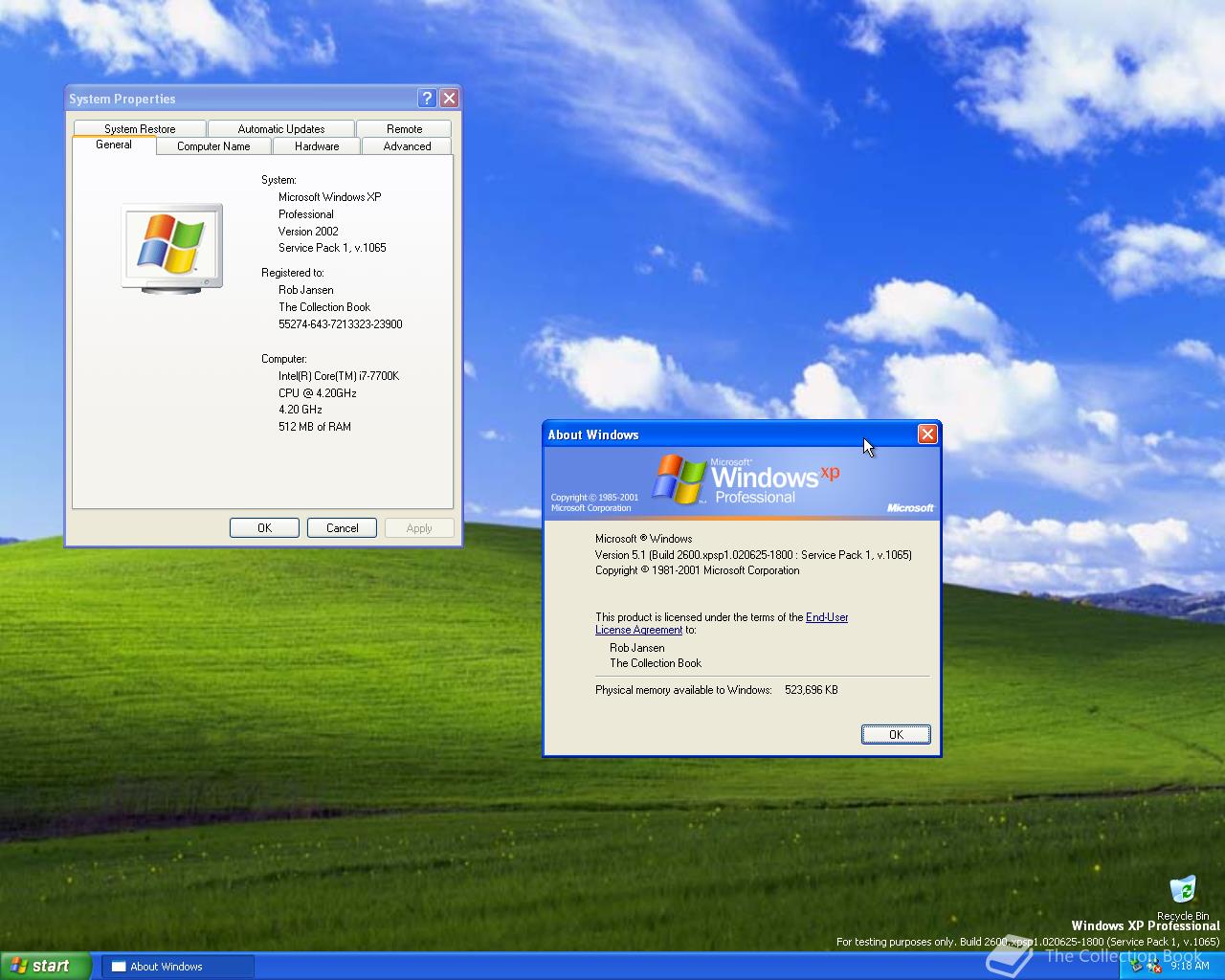Screen dimensions: 1225x980
Task: Click the Windows XP Professional banner logo
Action: 746,479
